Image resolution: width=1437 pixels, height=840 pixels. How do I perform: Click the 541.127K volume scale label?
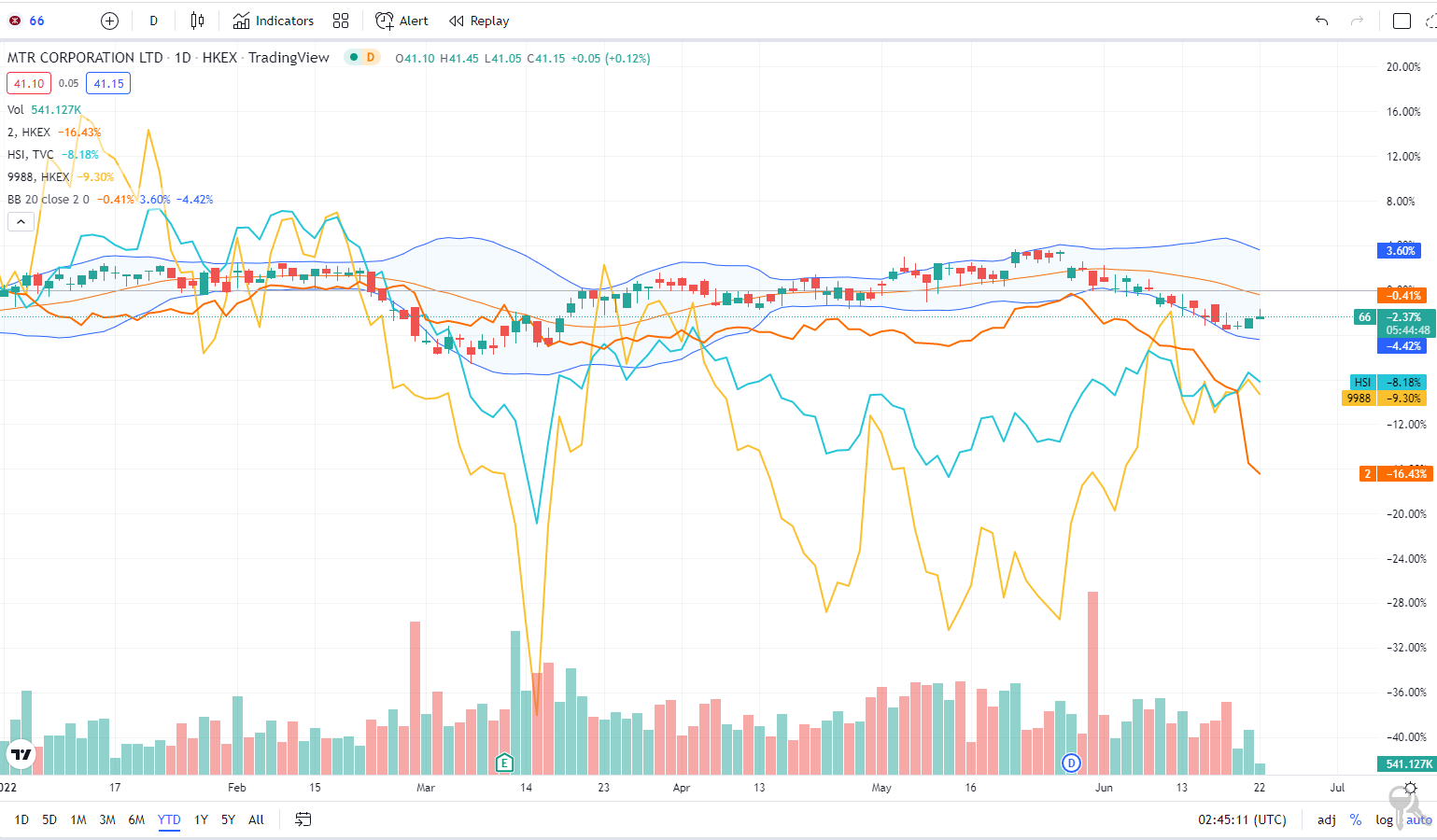pyautogui.click(x=1407, y=763)
